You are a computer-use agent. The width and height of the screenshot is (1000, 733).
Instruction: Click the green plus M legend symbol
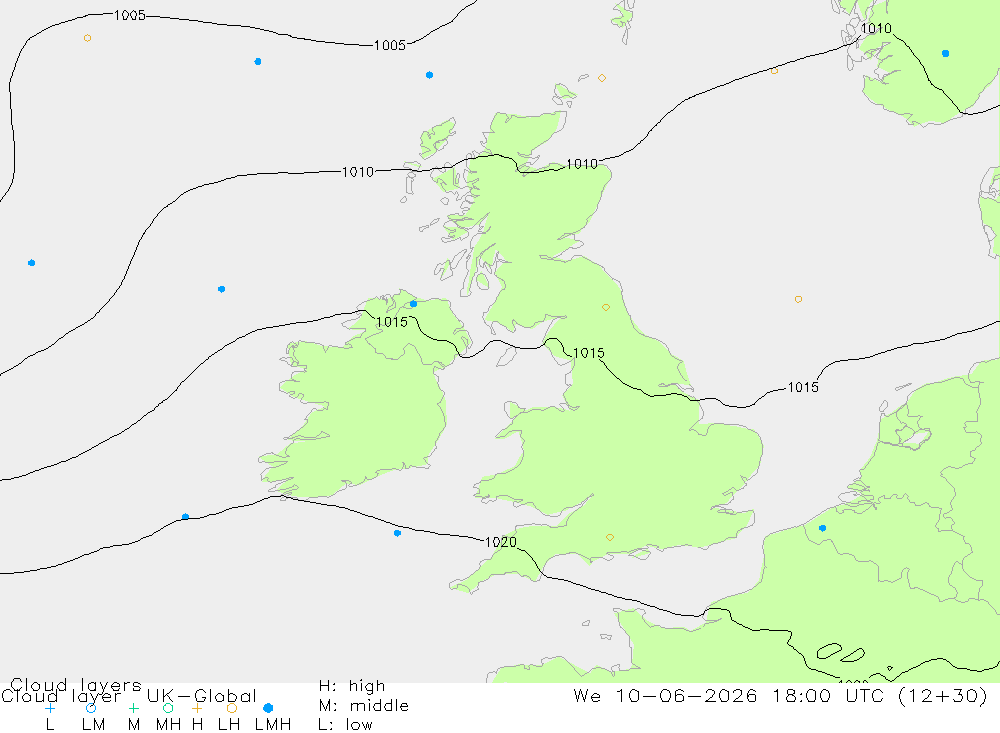[133, 708]
